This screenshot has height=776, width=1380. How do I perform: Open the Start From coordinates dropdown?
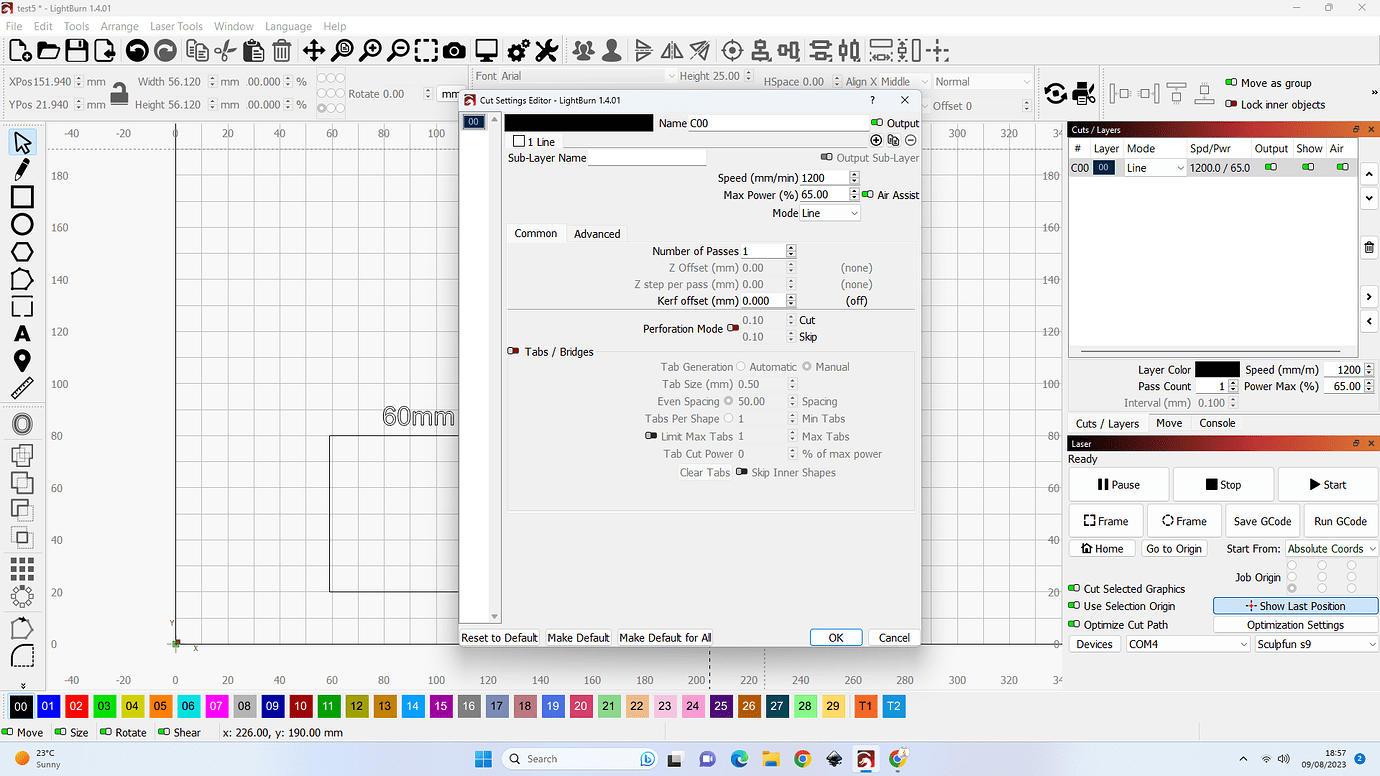pos(1331,548)
